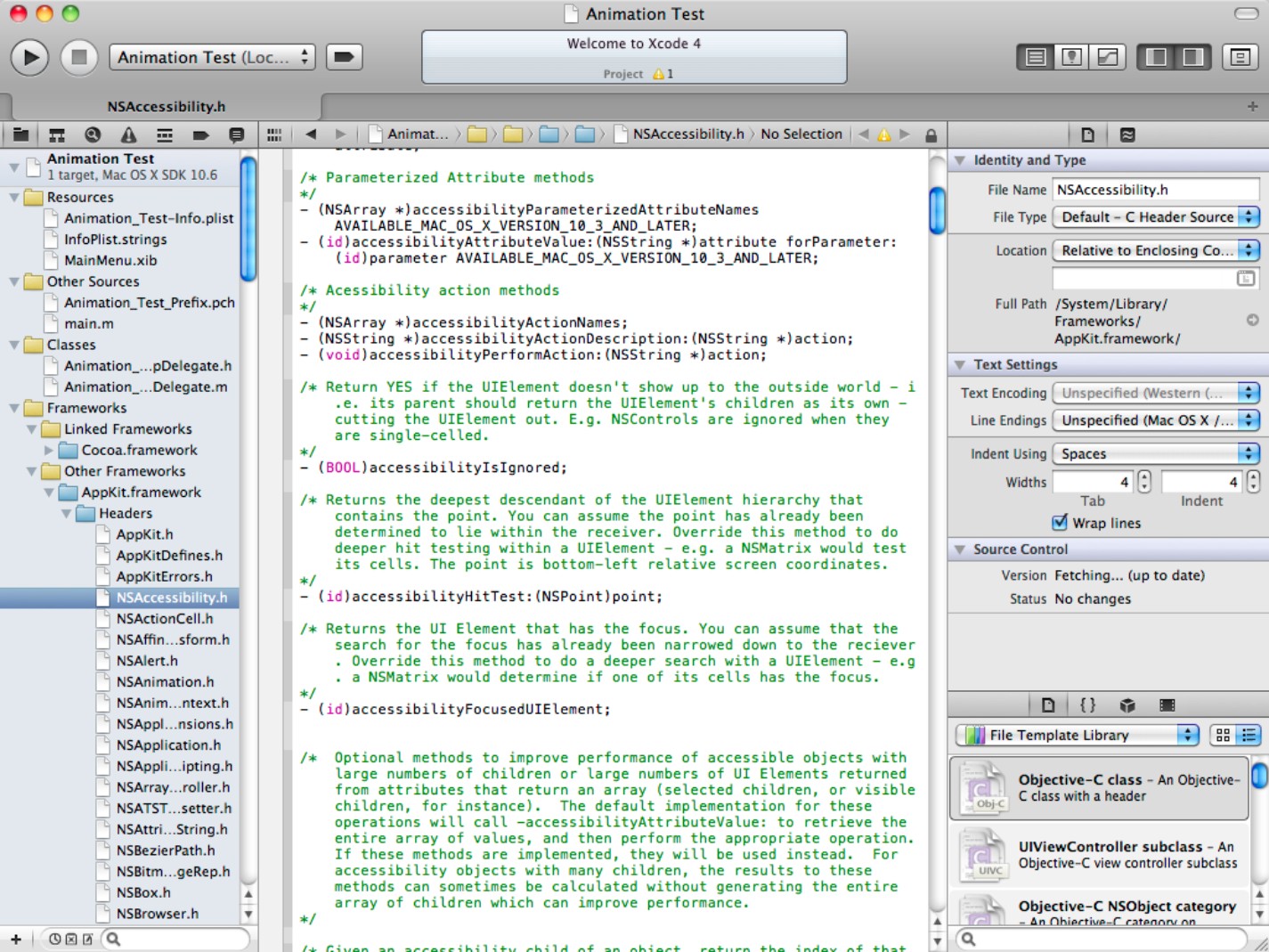The height and width of the screenshot is (952, 1269).
Task: Select the Standard editor mode icon
Action: click(x=1036, y=57)
